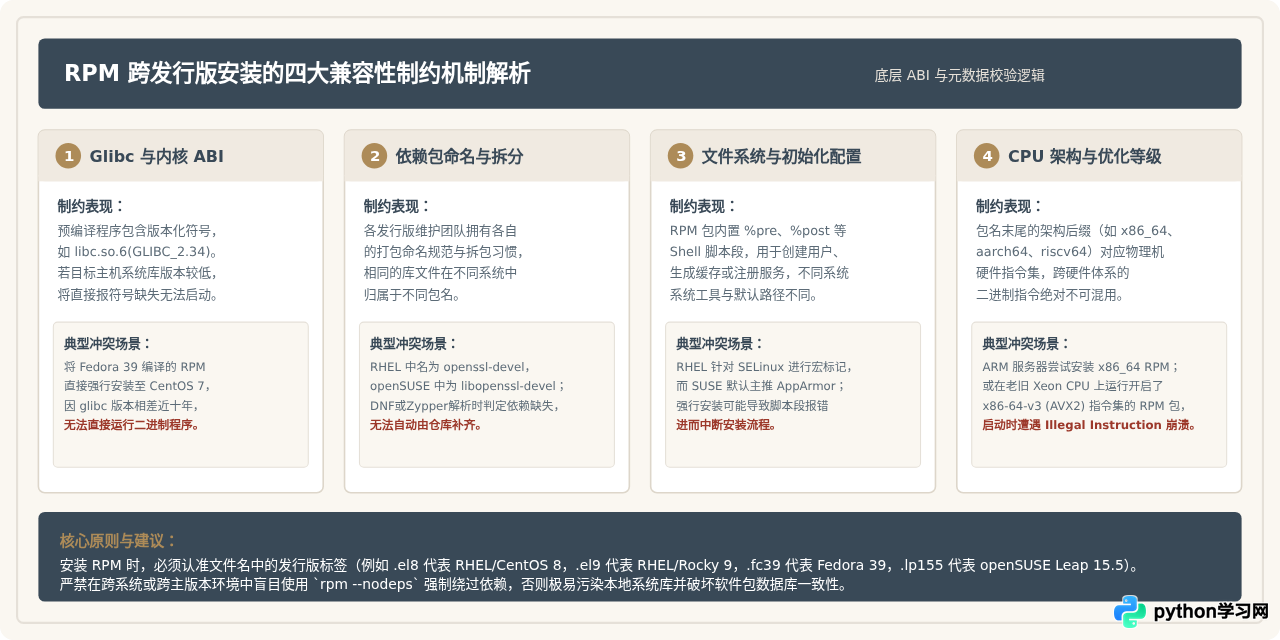Select the line '系统工具与默认路径不同。'
This screenshot has width=1280, height=640.
(743, 294)
